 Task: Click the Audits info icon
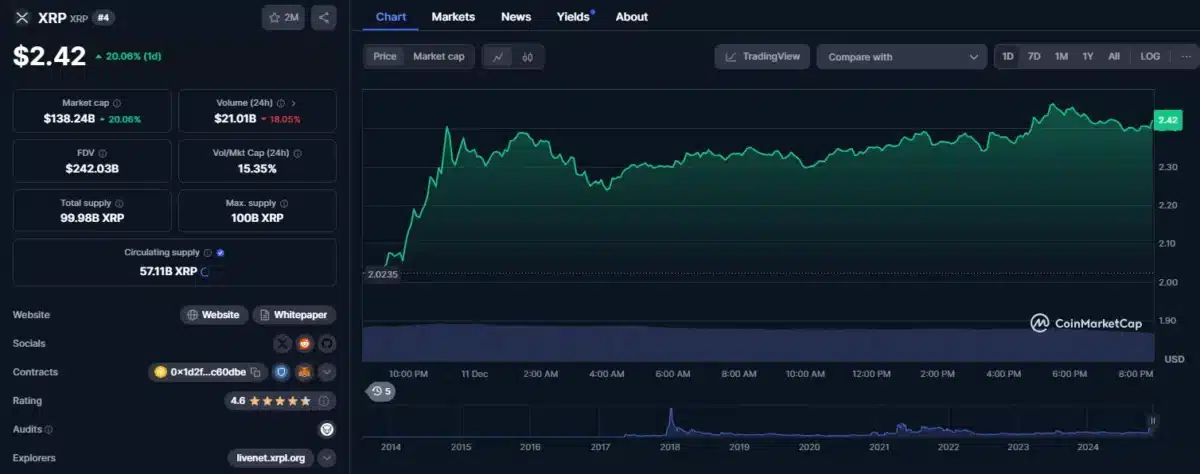[49, 430]
